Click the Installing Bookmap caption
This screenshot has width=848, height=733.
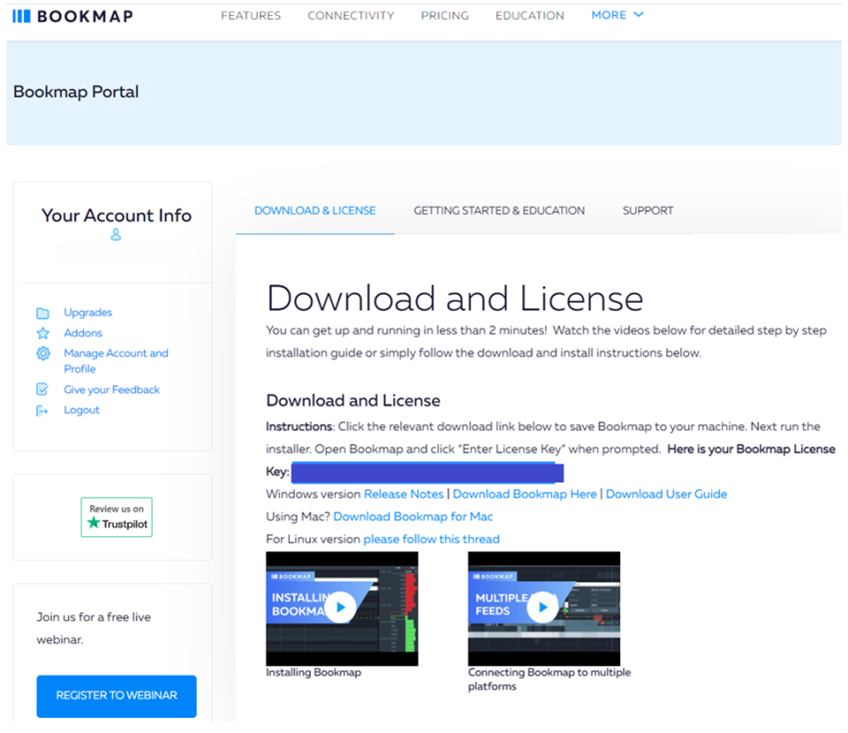pos(313,672)
